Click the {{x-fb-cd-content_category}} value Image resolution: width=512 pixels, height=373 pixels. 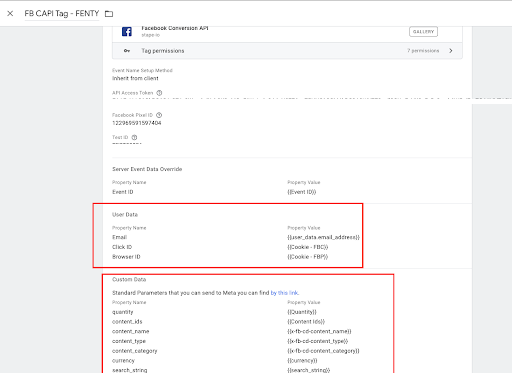tap(323, 351)
